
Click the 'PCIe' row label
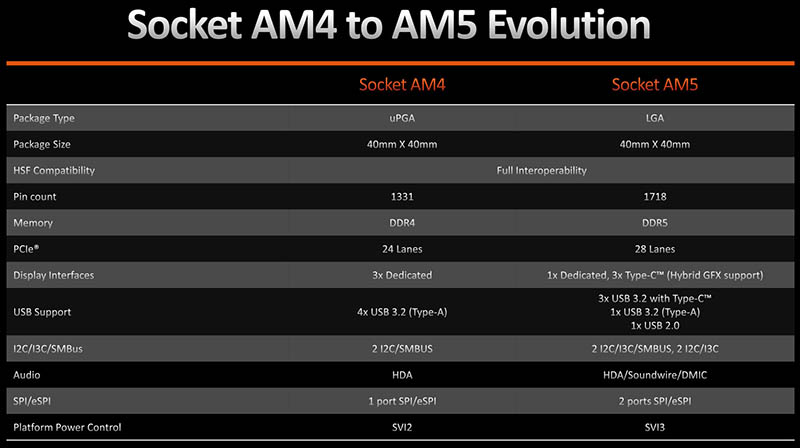coord(26,249)
